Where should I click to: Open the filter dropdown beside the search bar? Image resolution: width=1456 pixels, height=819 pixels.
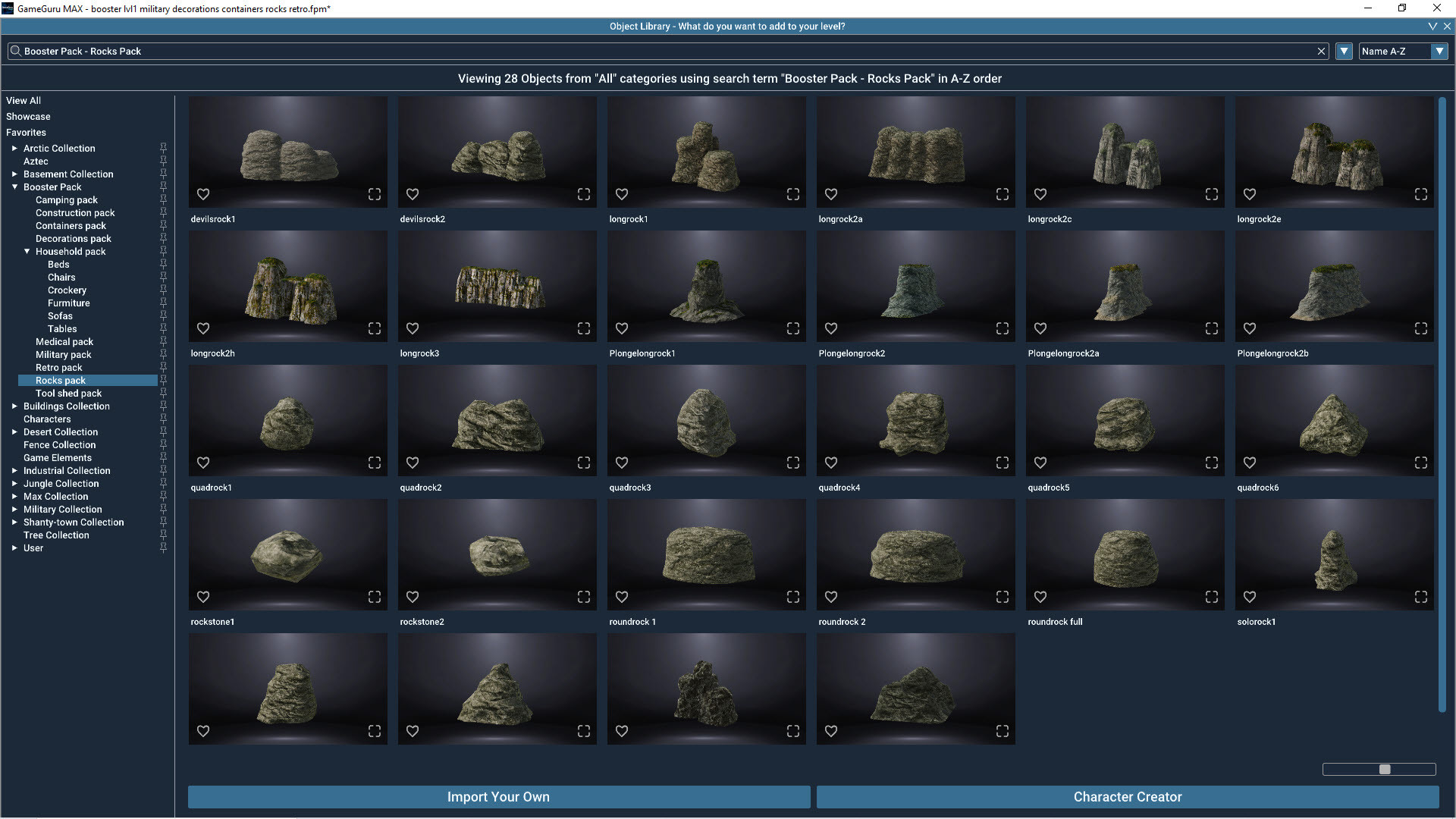(1344, 51)
